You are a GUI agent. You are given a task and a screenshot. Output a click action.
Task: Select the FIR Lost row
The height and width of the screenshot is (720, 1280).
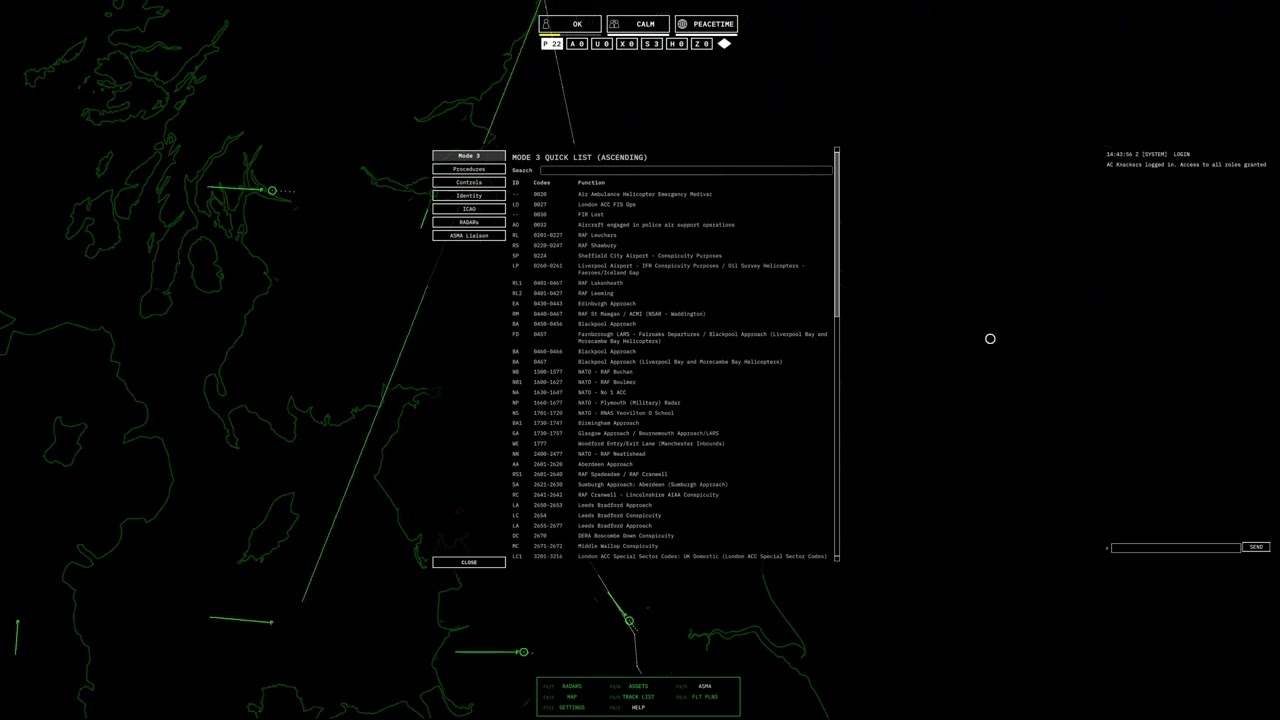point(671,214)
